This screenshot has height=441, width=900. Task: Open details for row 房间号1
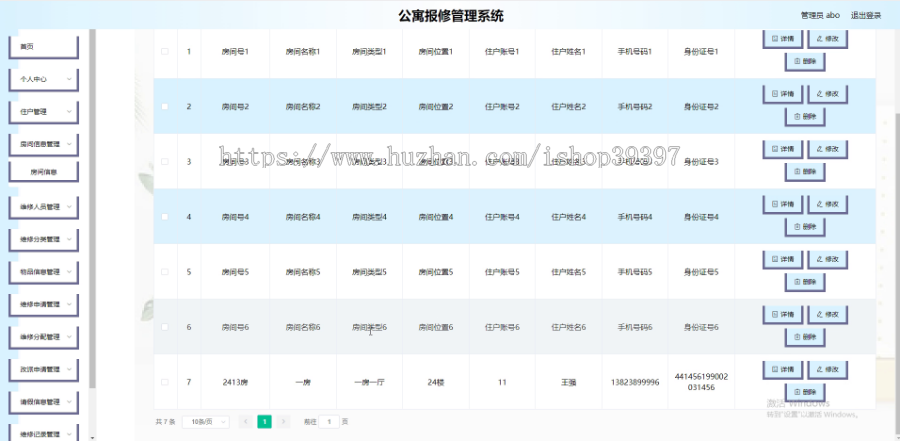click(782, 39)
